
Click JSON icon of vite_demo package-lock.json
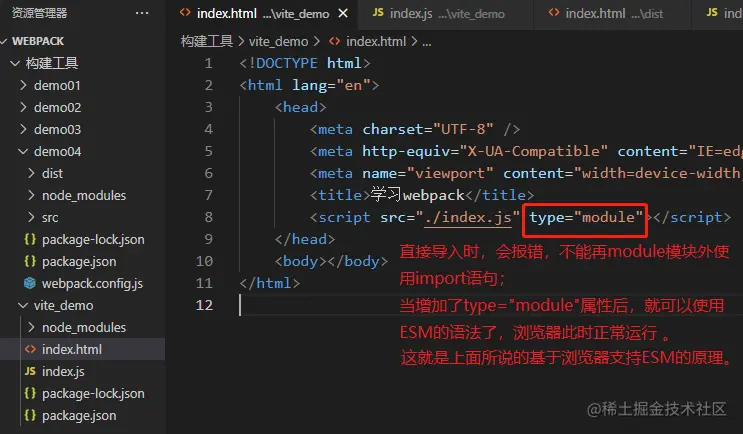(30, 393)
